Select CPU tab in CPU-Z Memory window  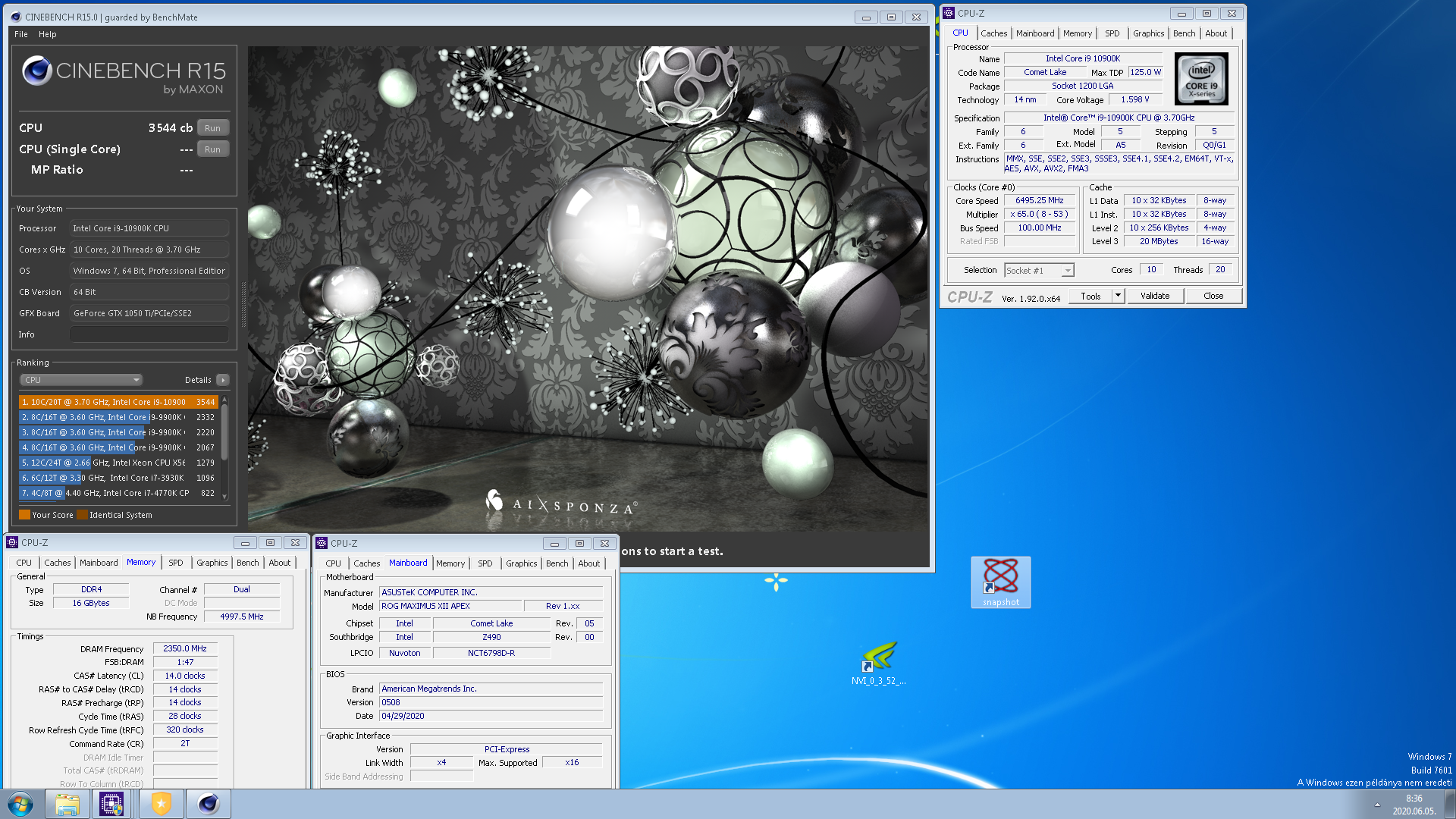pos(24,563)
